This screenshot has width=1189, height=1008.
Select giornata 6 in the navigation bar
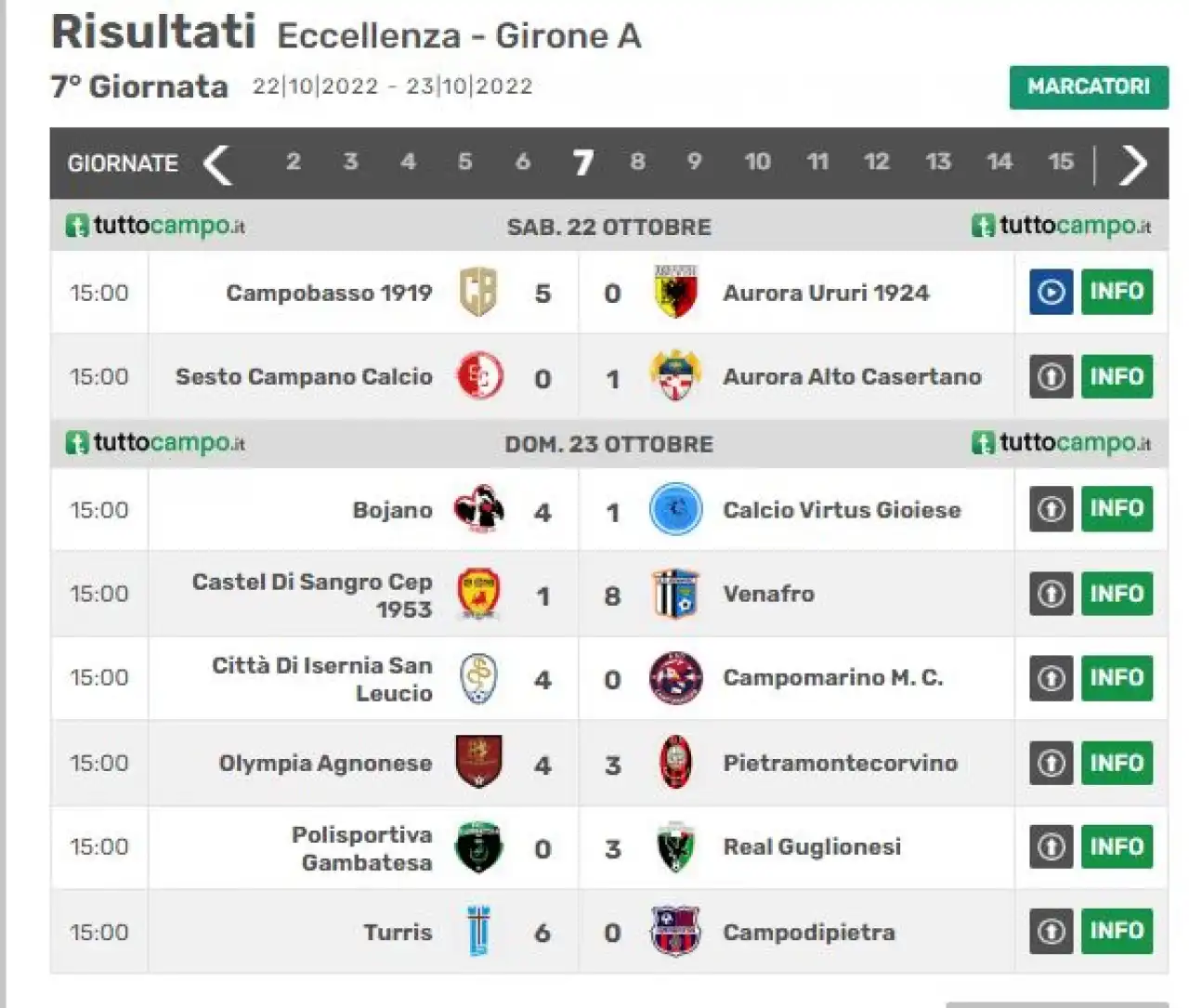coord(523,163)
